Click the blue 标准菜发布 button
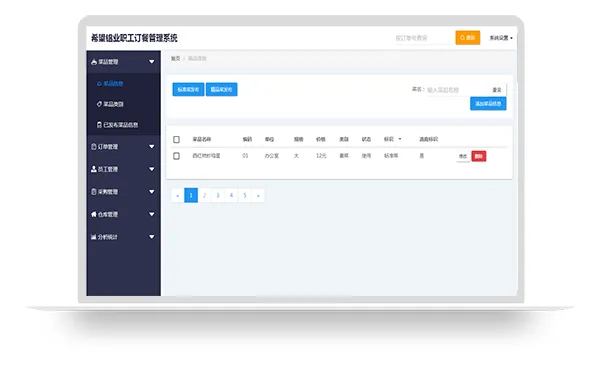 188,90
